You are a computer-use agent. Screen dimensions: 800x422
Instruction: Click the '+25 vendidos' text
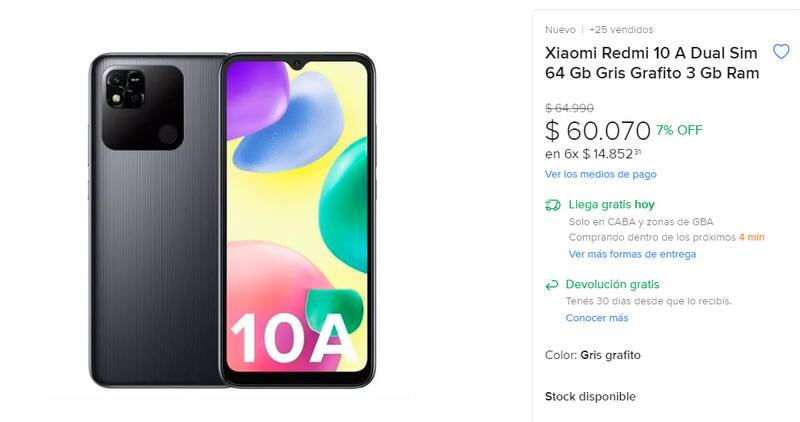(x=621, y=29)
